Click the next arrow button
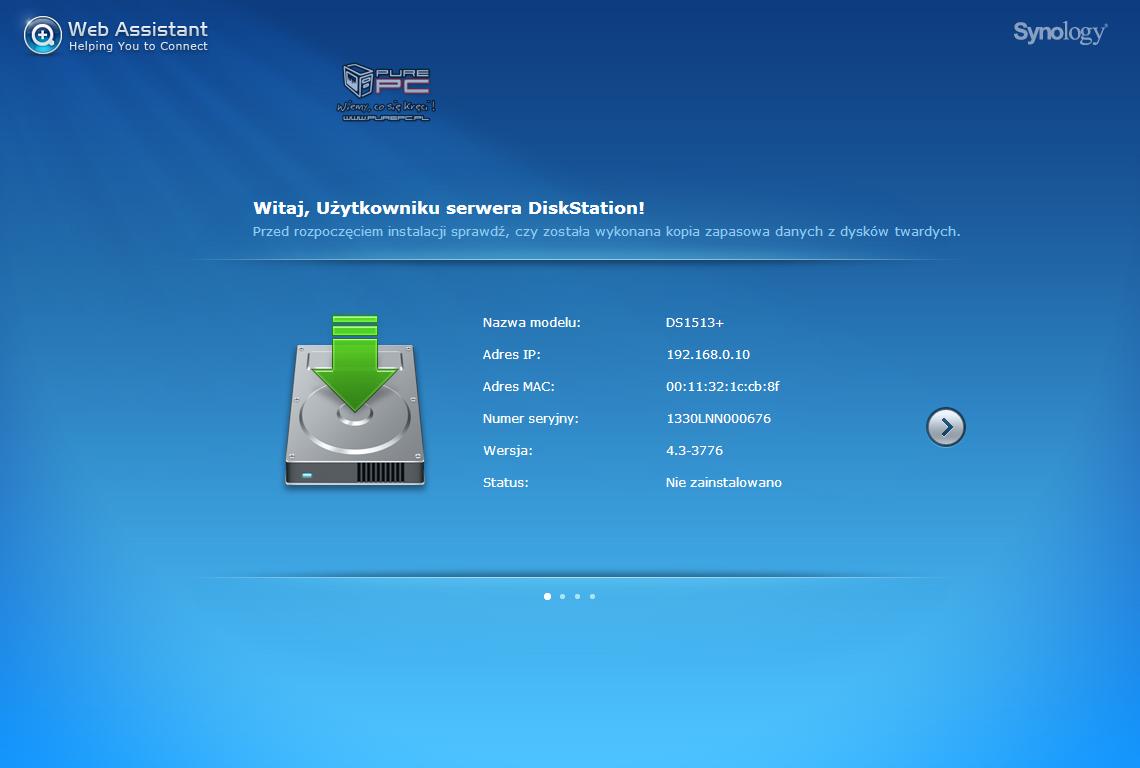Screen dimensions: 1140x768 945,427
